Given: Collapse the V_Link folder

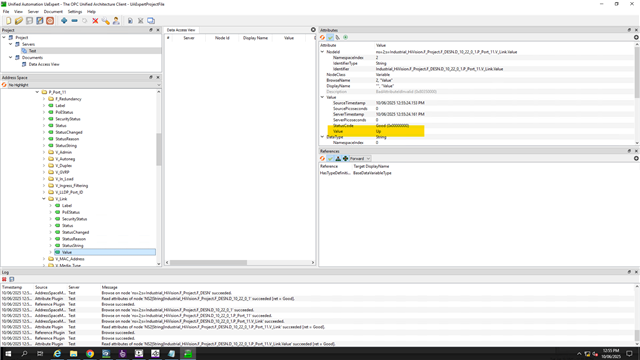Looking at the screenshot, I should [44, 199].
